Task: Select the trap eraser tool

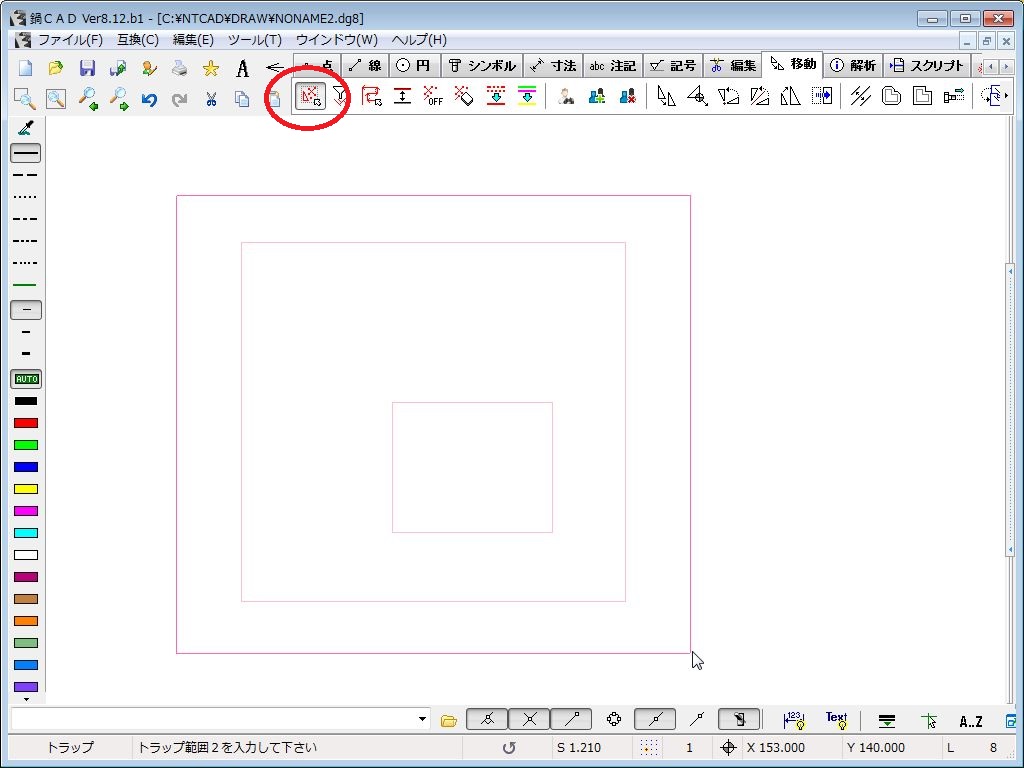Action: coord(464,97)
